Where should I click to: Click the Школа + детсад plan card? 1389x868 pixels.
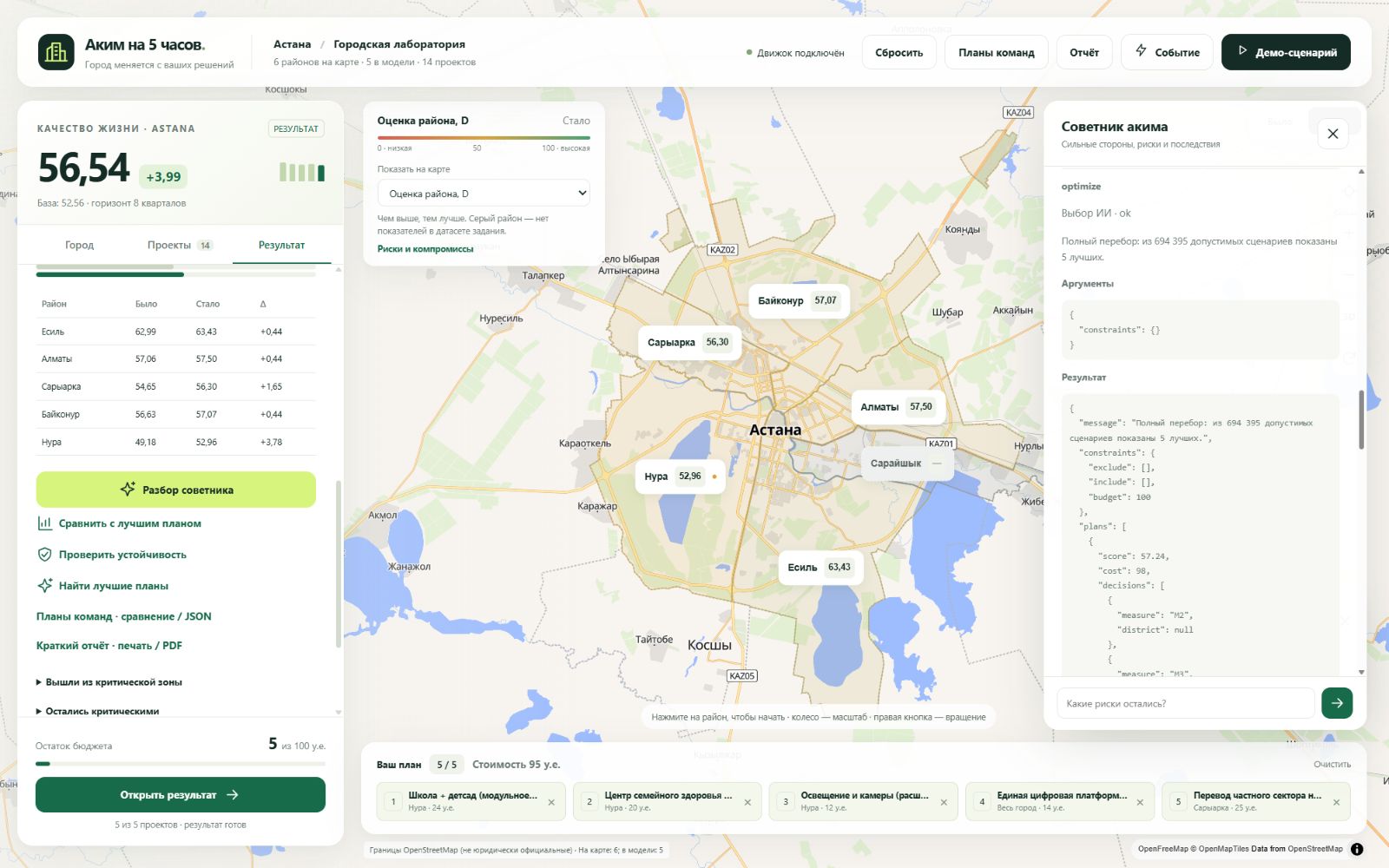point(471,801)
